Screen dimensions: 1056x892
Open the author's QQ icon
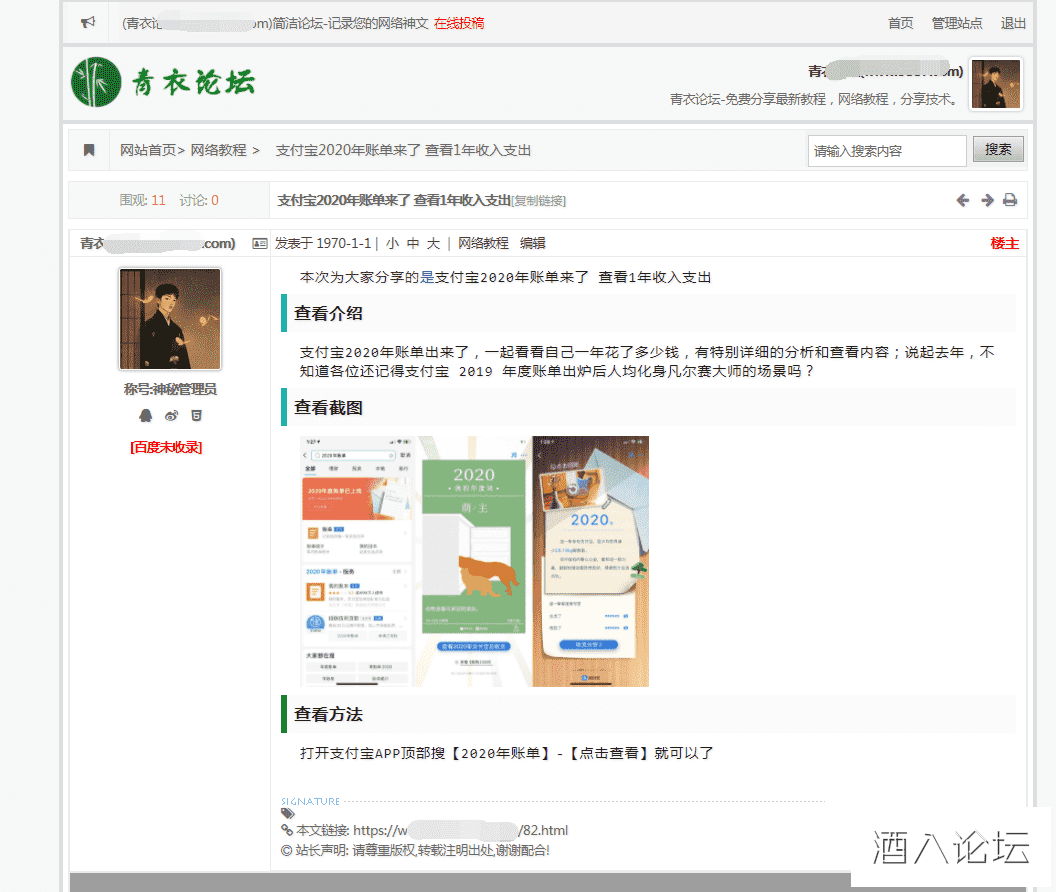click(145, 416)
